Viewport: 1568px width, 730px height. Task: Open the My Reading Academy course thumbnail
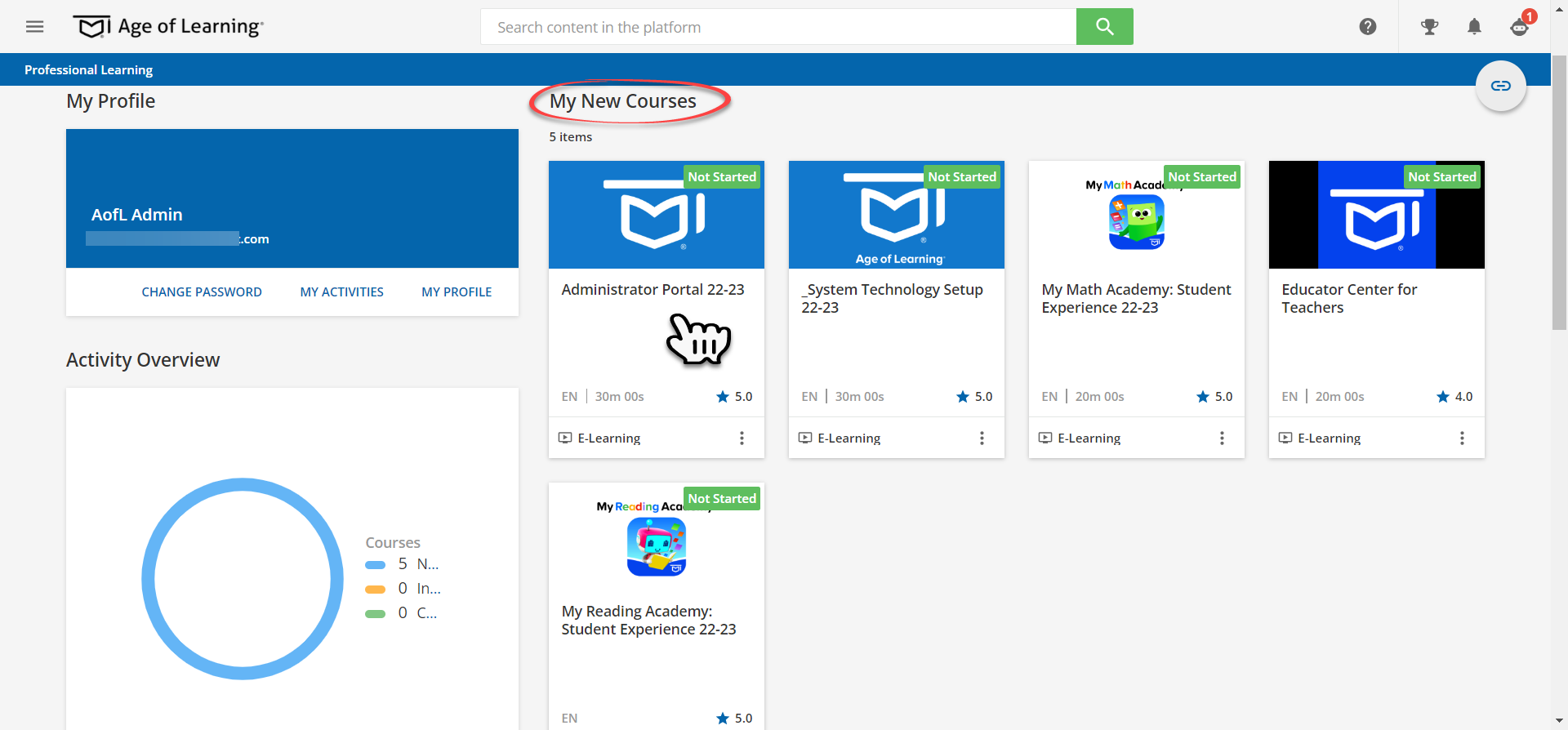[656, 536]
